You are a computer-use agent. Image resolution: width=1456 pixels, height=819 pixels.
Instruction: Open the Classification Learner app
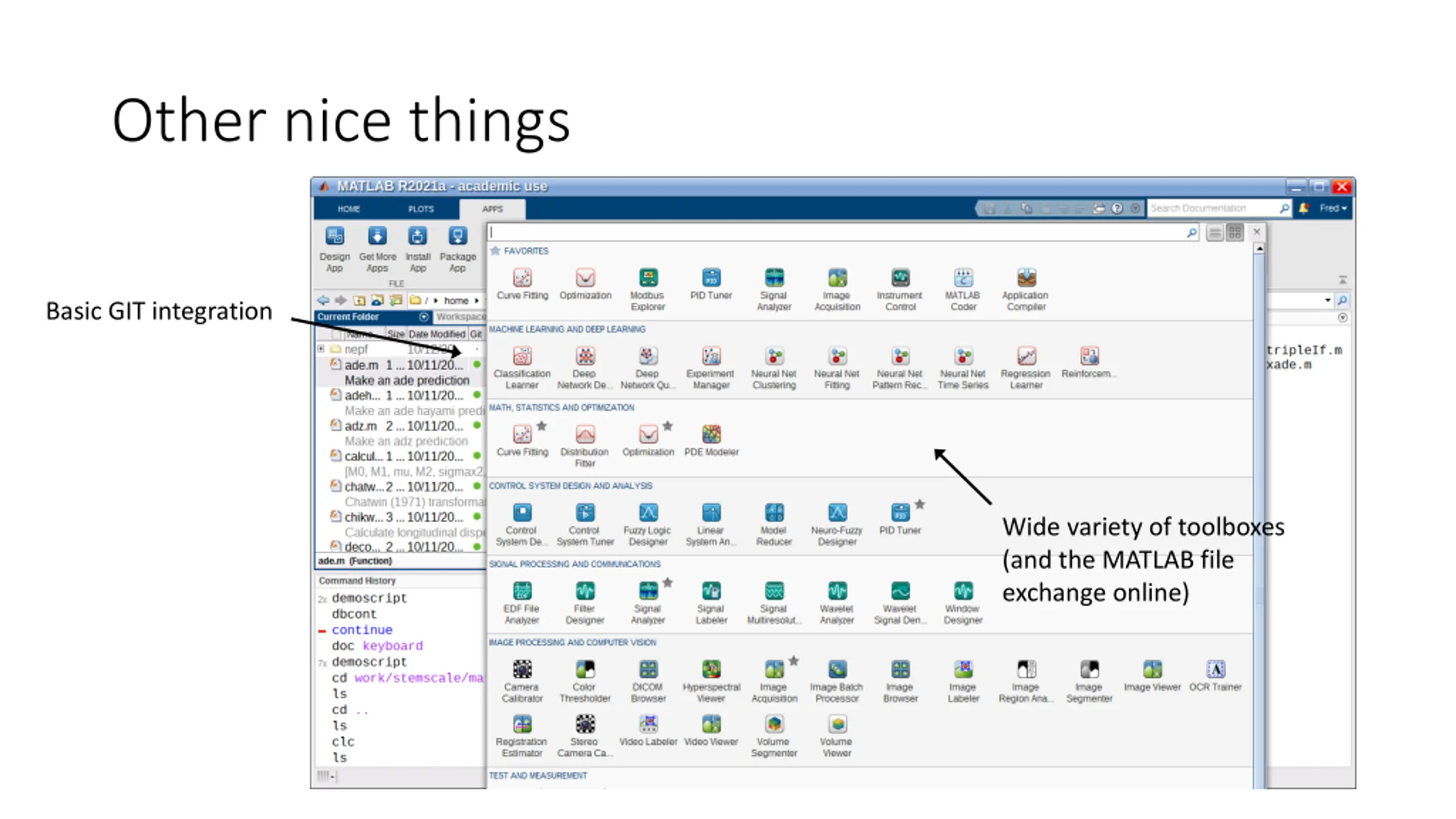tap(522, 357)
